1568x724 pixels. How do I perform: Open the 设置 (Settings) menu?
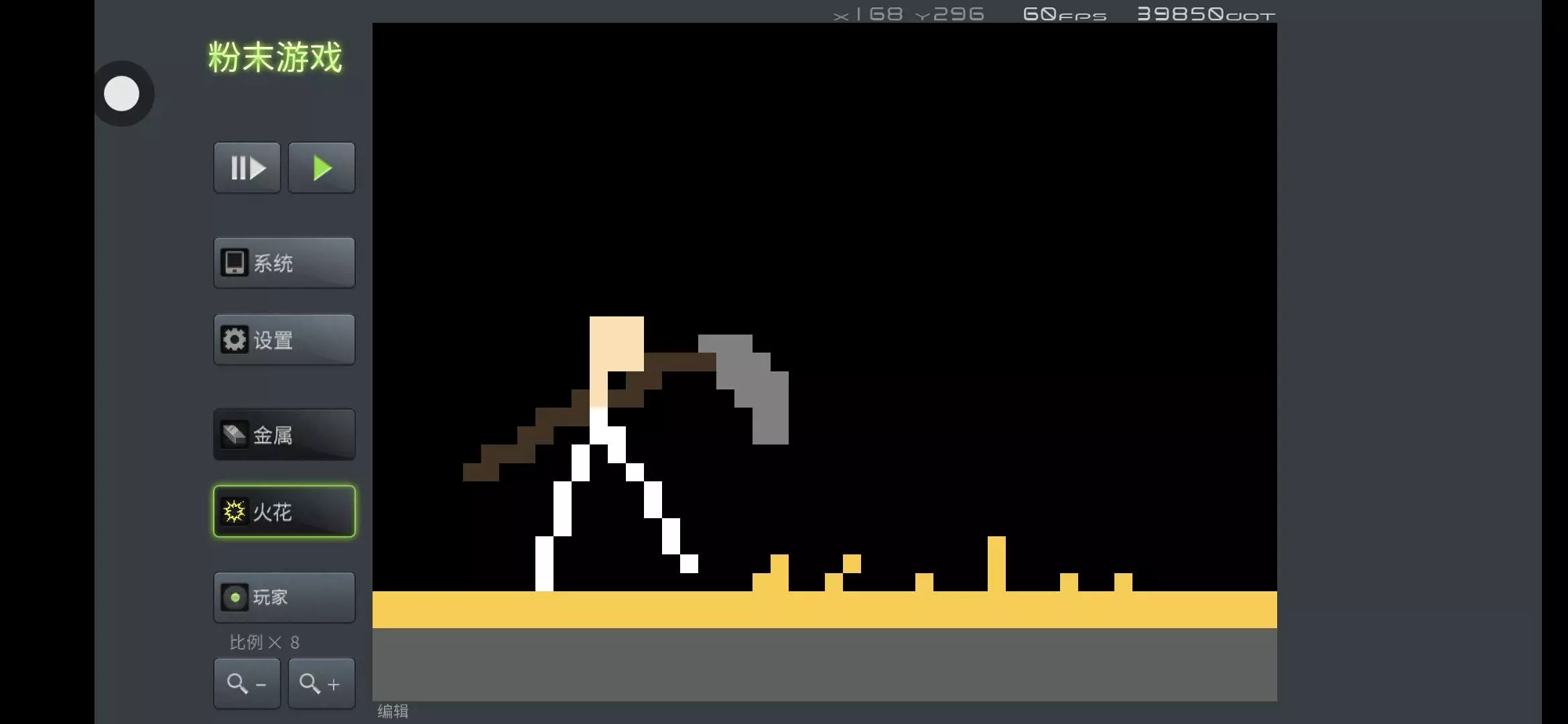tap(284, 340)
